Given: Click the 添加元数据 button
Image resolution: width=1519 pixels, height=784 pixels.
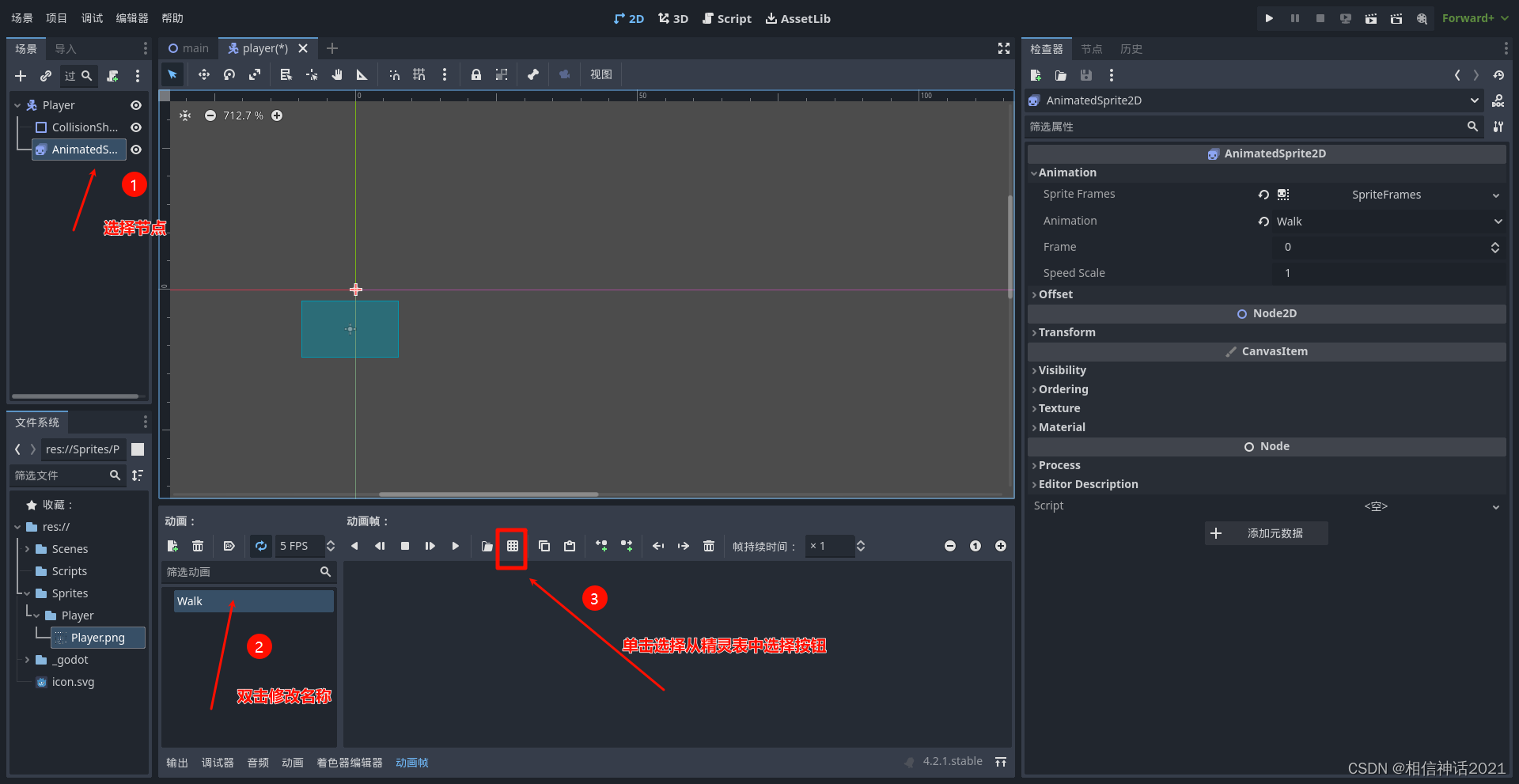Looking at the screenshot, I should [x=1266, y=533].
